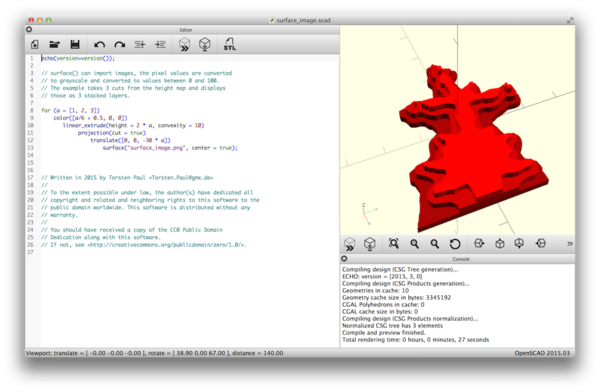Click line number 27 in the gutter
This screenshot has width=600, height=392.
pos(31,252)
